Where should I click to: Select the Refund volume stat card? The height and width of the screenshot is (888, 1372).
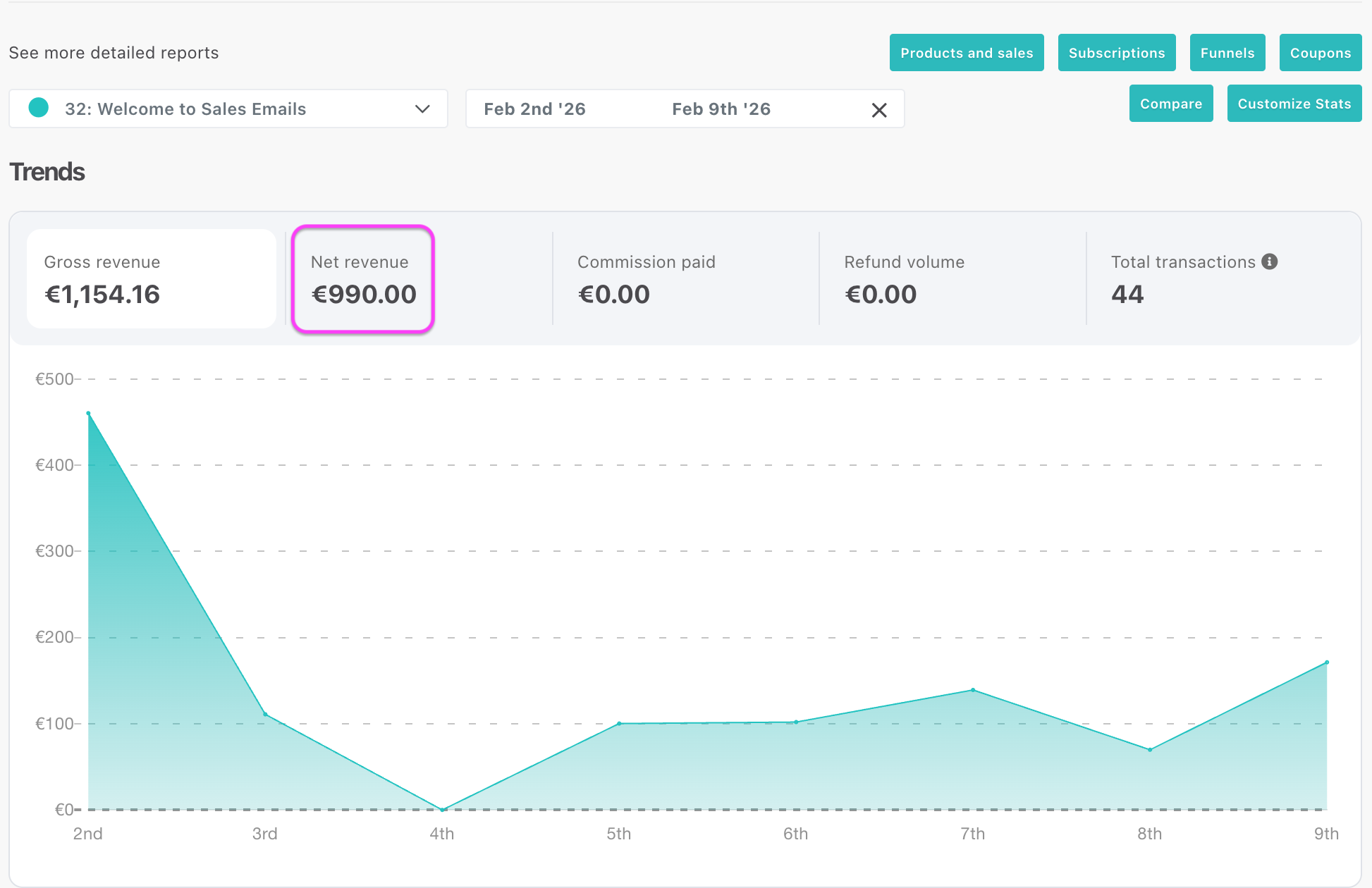[953, 278]
